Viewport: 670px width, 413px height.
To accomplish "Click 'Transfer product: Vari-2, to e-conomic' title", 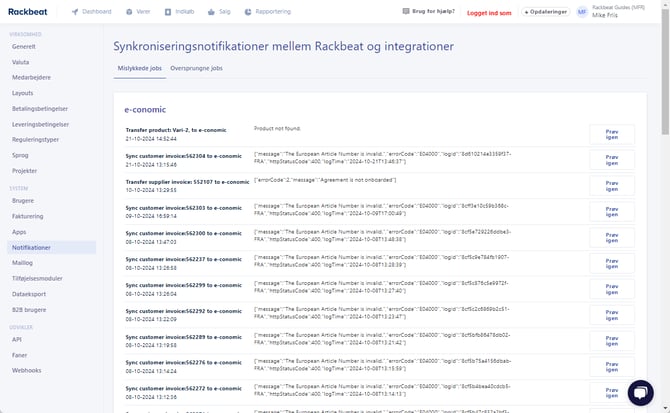I will (x=176, y=130).
